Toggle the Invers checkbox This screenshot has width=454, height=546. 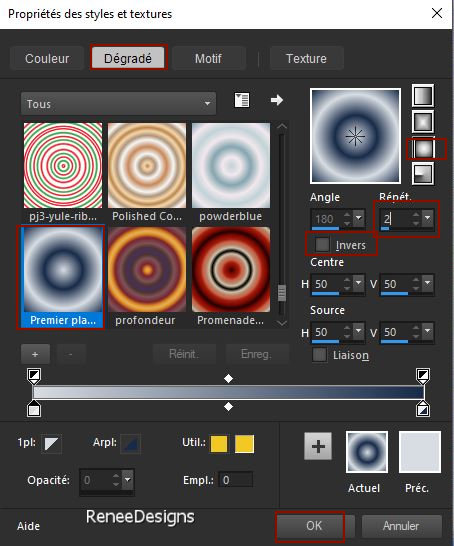pyautogui.click(x=322, y=244)
